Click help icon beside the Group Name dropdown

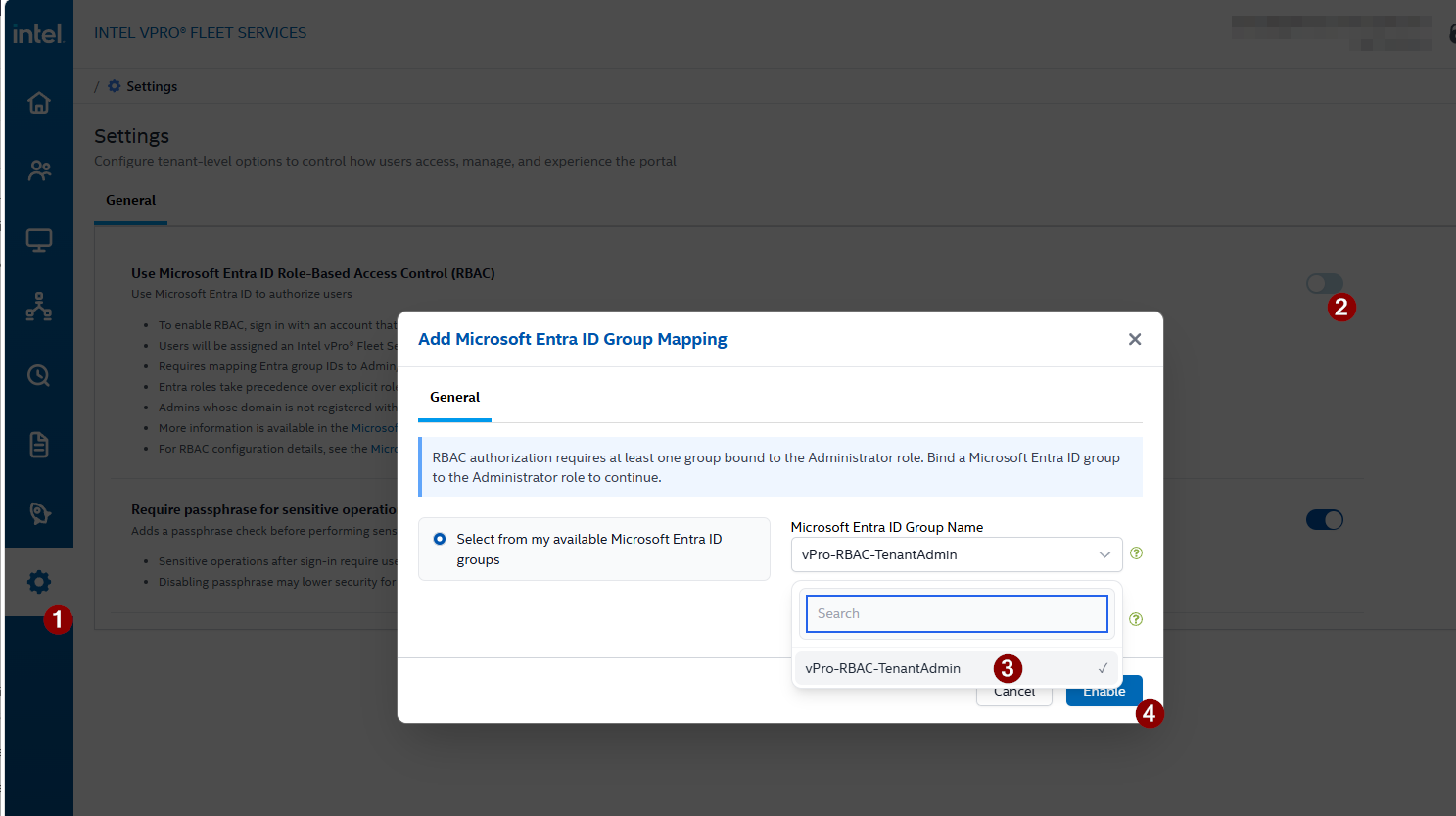pyautogui.click(x=1136, y=553)
